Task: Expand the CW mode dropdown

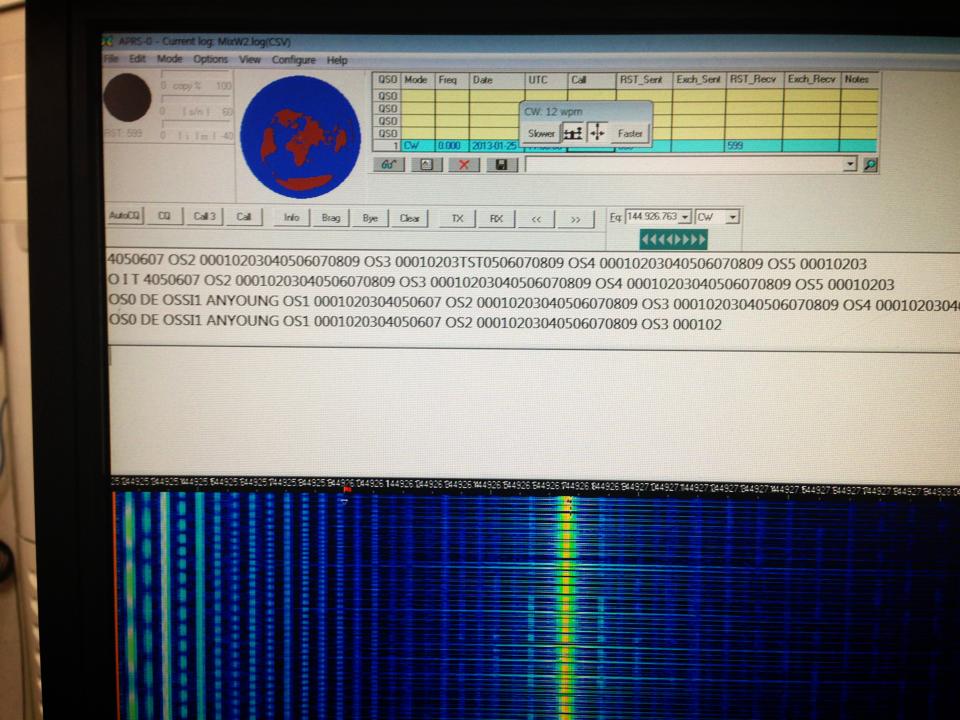Action: [733, 217]
